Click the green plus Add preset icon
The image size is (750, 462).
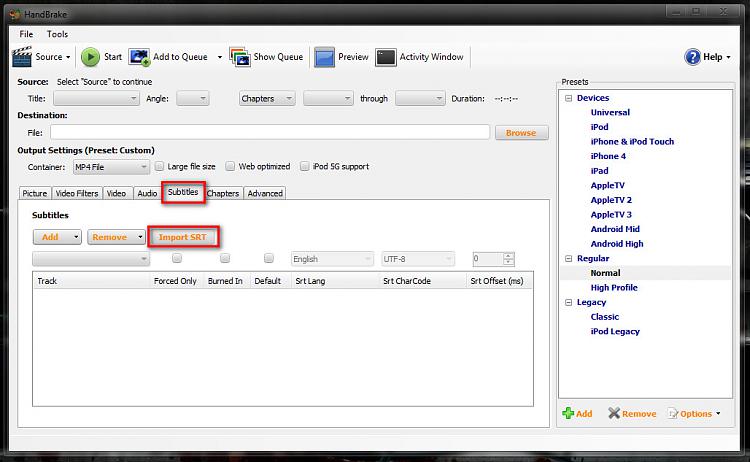568,413
